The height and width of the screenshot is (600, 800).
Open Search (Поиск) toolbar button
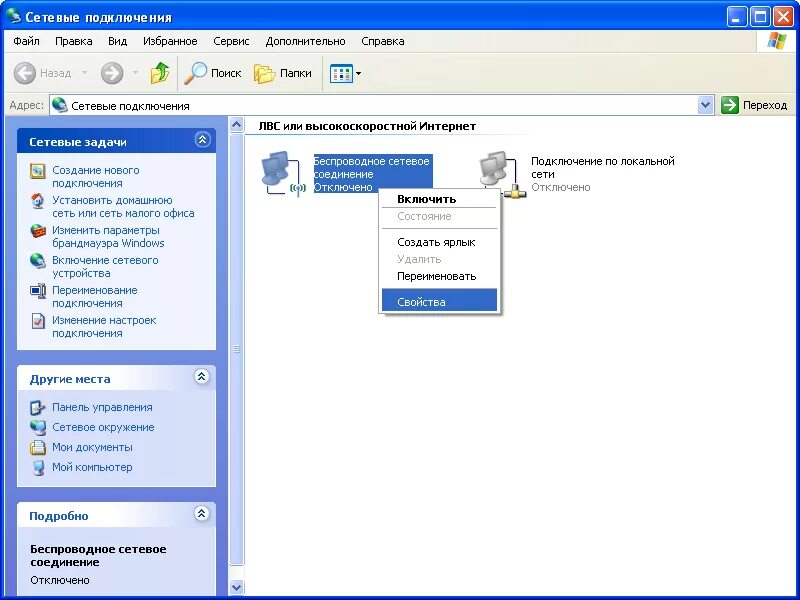tap(213, 73)
